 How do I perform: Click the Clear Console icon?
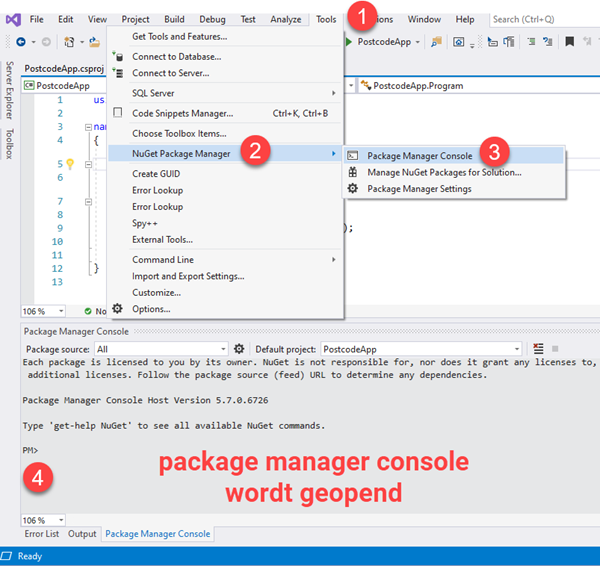[538, 348]
